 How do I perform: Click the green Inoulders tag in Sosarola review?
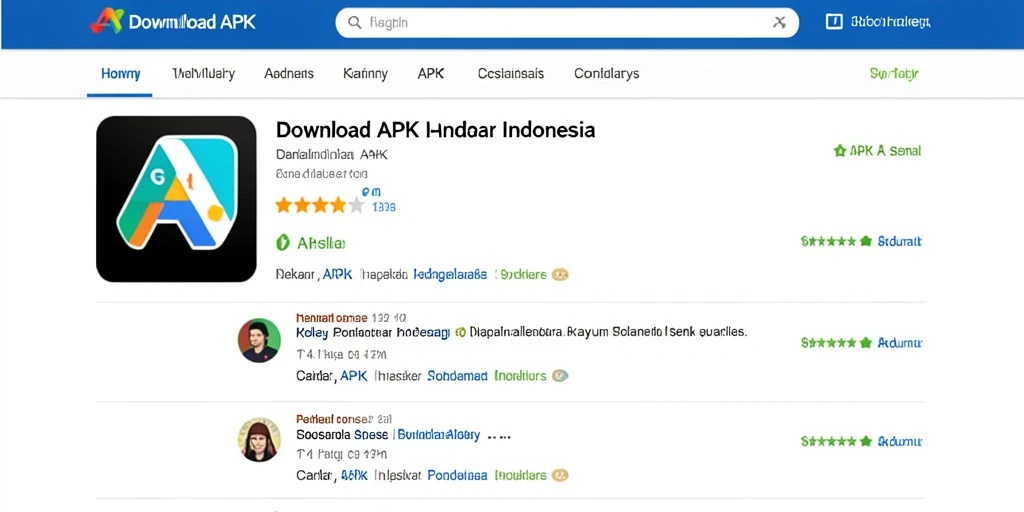click(520, 475)
